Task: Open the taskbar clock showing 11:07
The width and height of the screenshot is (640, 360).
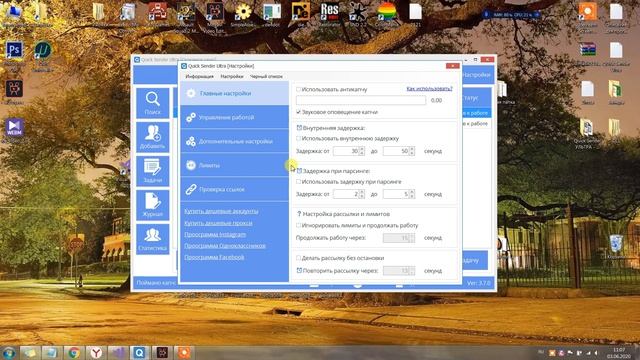Action: (619, 353)
